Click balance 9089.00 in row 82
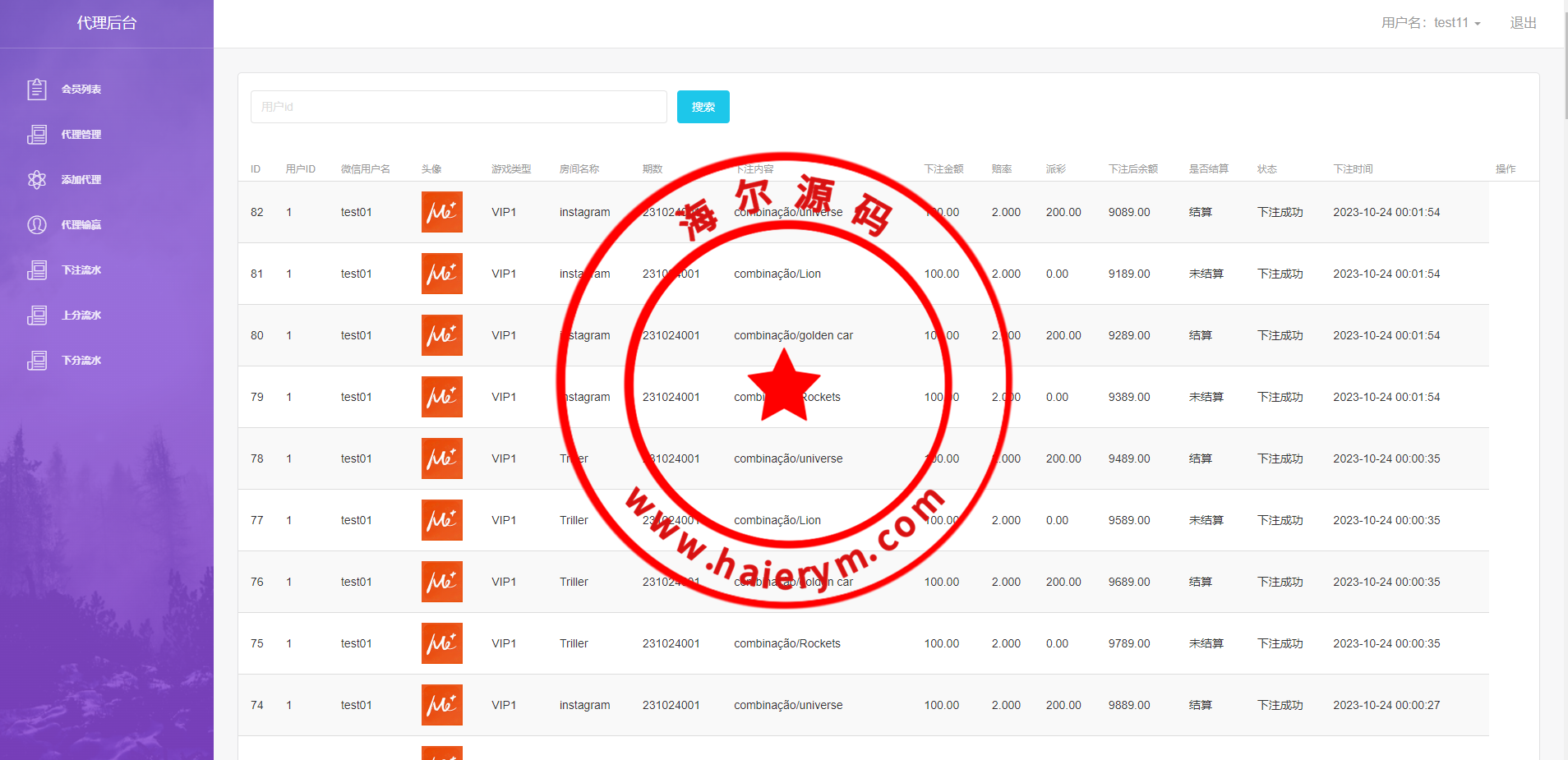1568x760 pixels. pyautogui.click(x=1129, y=212)
